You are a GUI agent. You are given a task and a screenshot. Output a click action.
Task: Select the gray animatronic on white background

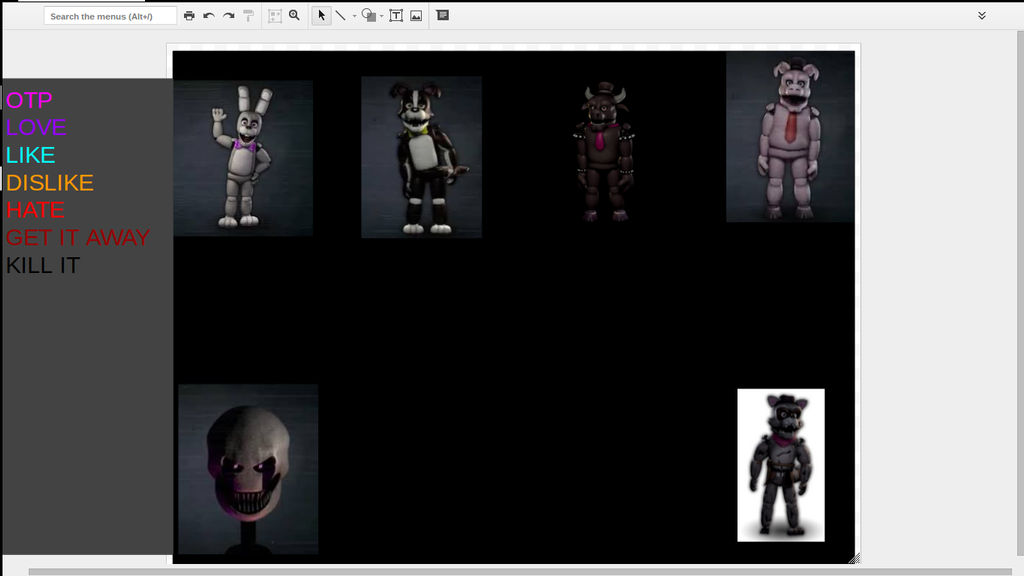(781, 465)
